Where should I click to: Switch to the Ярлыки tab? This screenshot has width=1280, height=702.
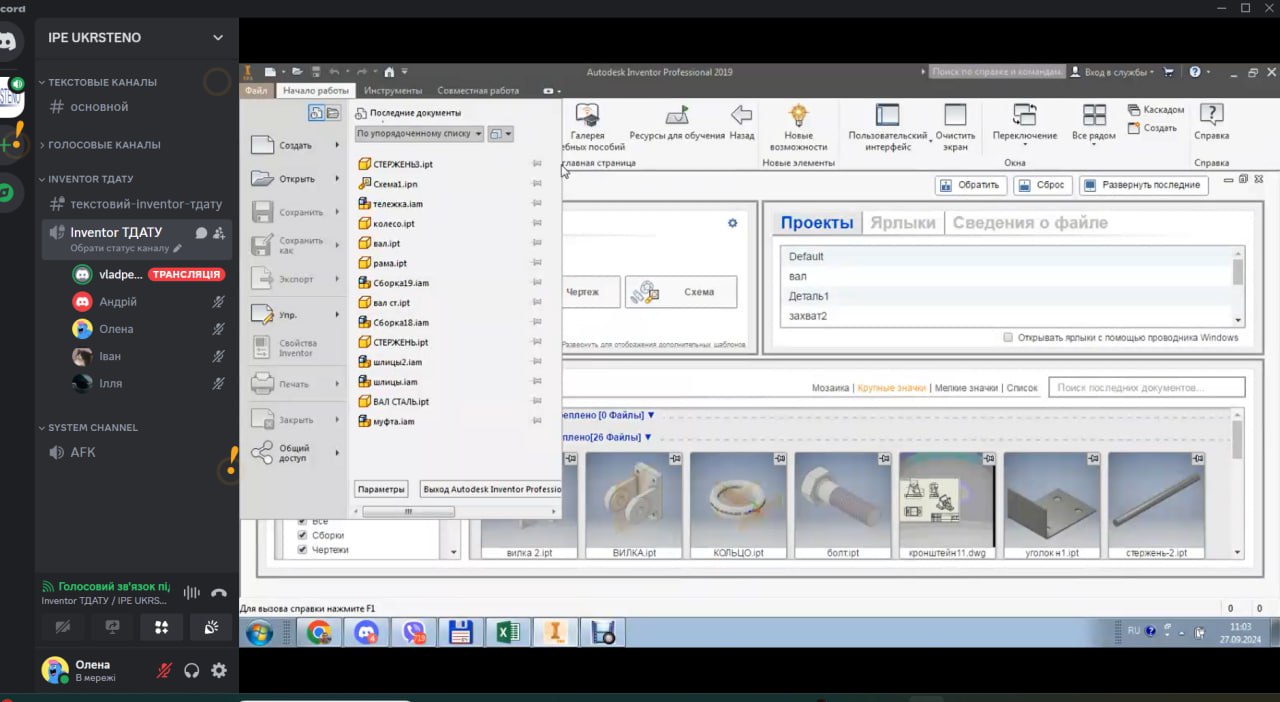pyautogui.click(x=902, y=223)
